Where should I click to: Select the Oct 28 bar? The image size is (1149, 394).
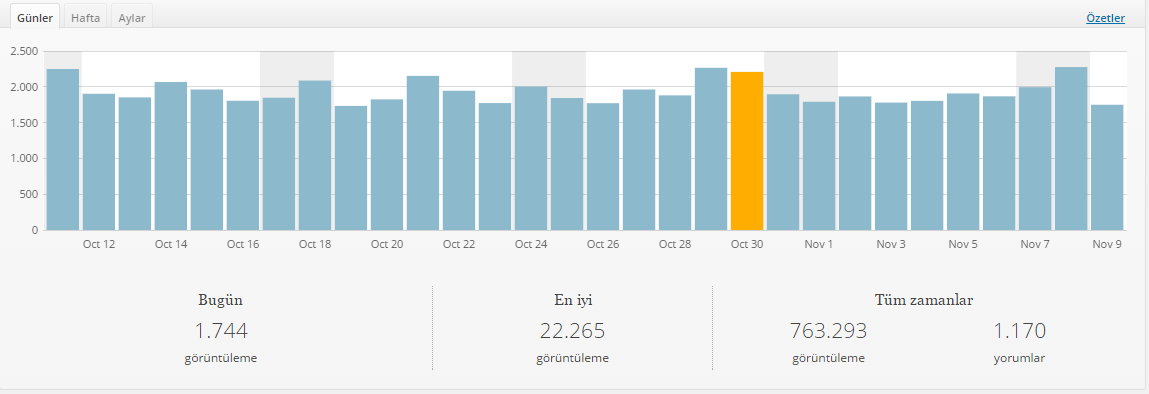click(x=675, y=163)
